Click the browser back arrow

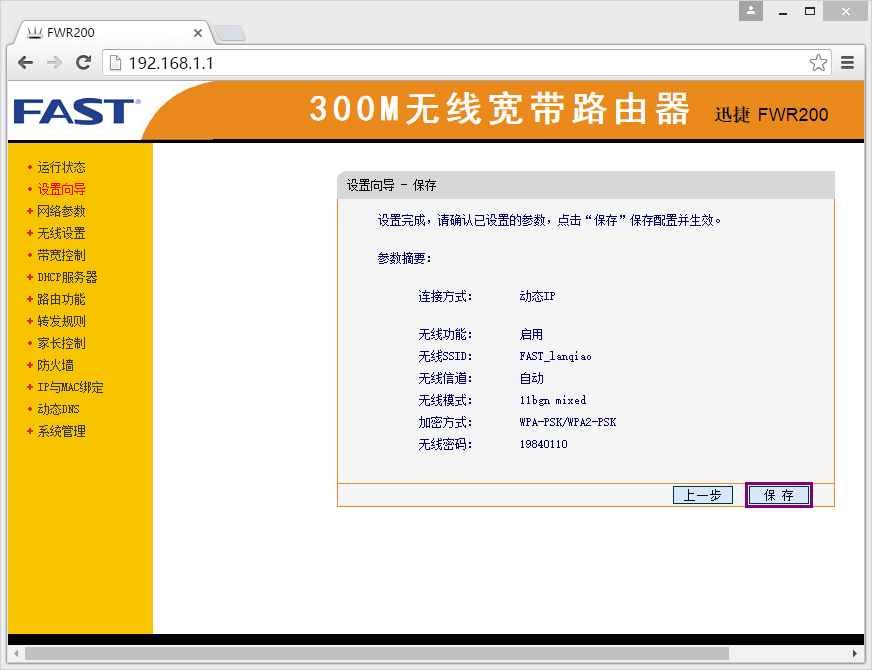coord(26,62)
